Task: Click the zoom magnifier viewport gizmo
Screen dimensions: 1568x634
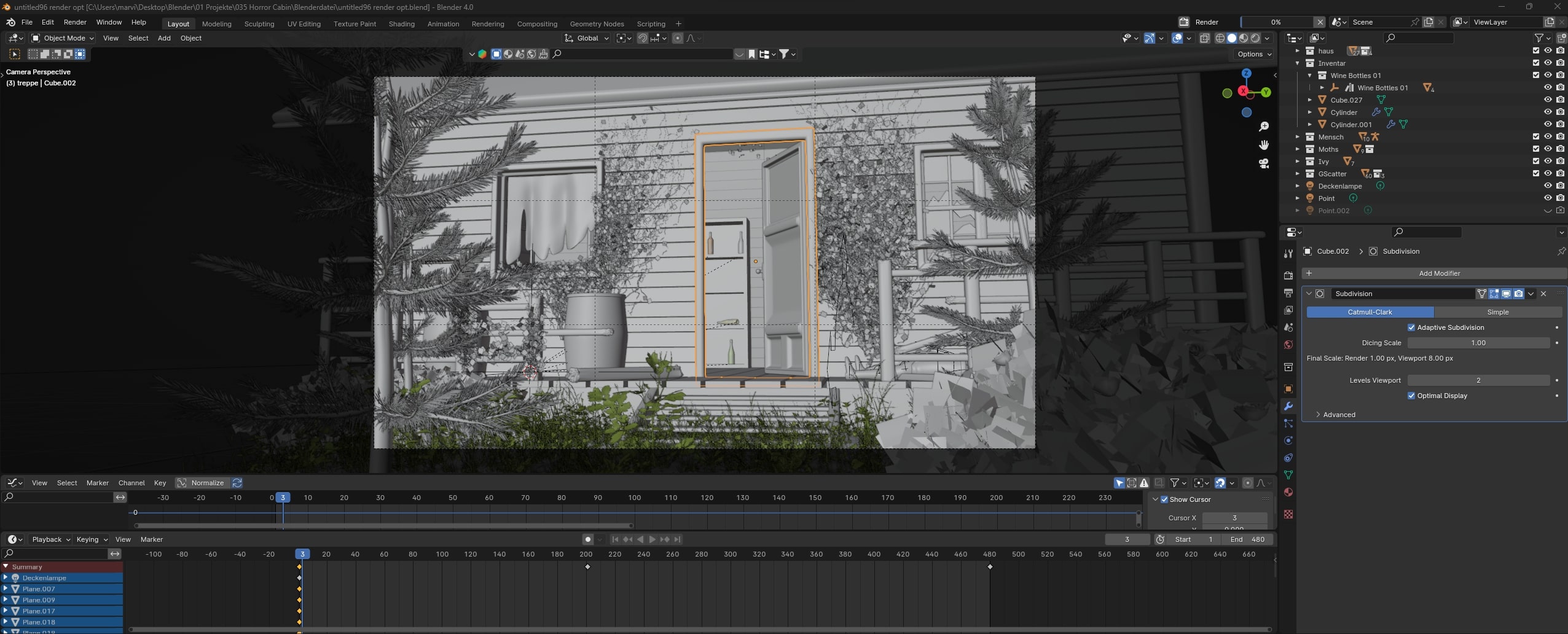Action: tap(1263, 127)
